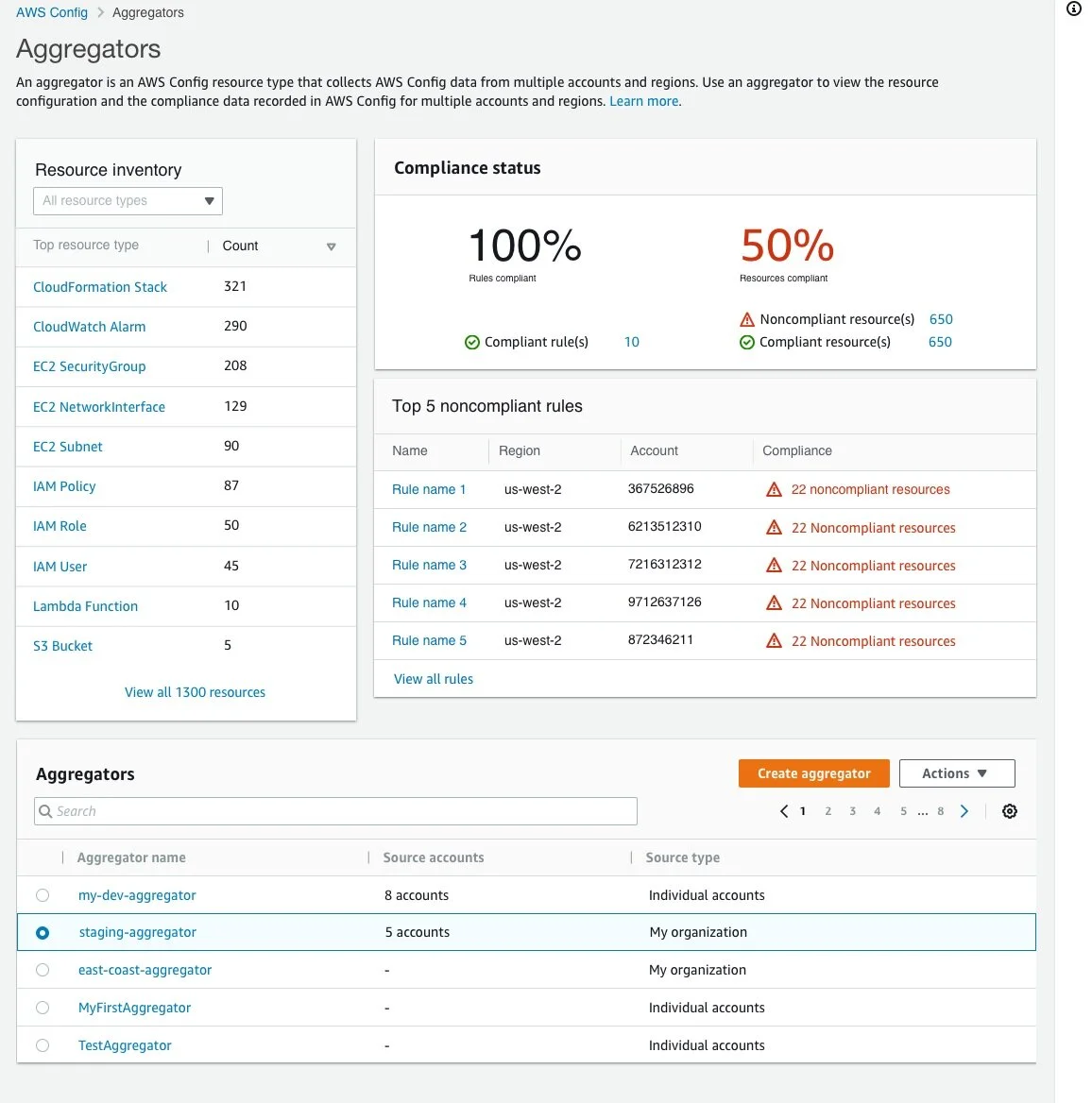
Task: Click Create aggregator button
Action: (814, 773)
